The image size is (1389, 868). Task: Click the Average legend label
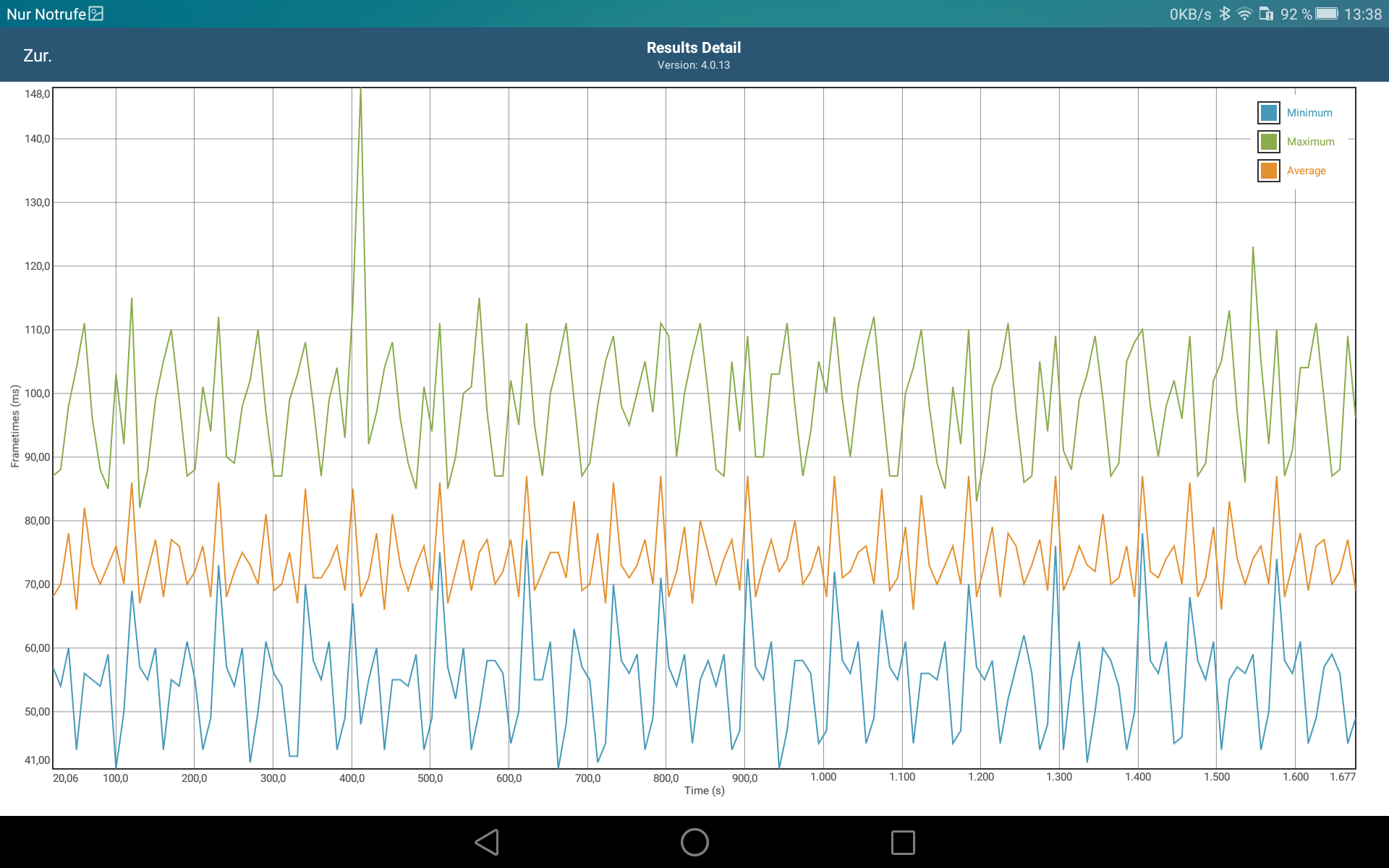[1306, 171]
